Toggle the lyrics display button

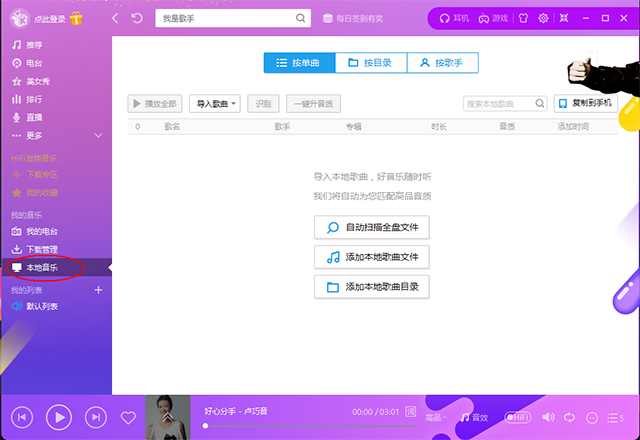point(410,411)
